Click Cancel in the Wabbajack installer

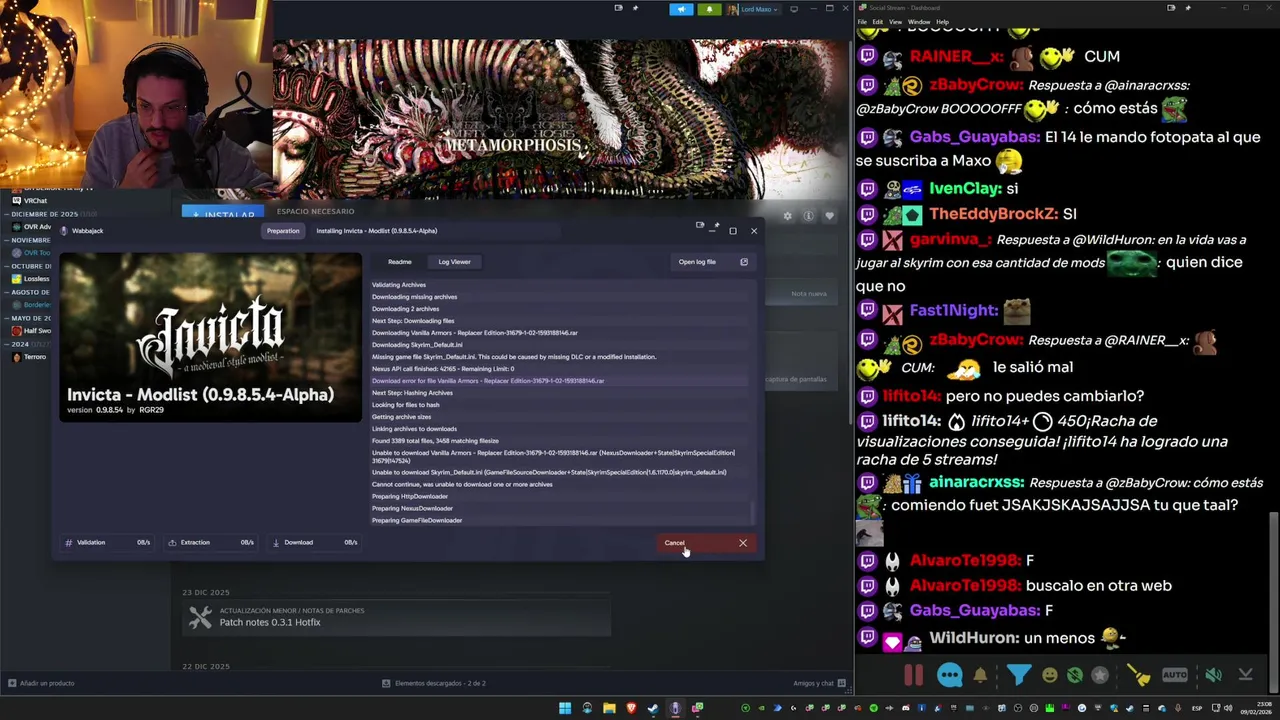(705, 543)
